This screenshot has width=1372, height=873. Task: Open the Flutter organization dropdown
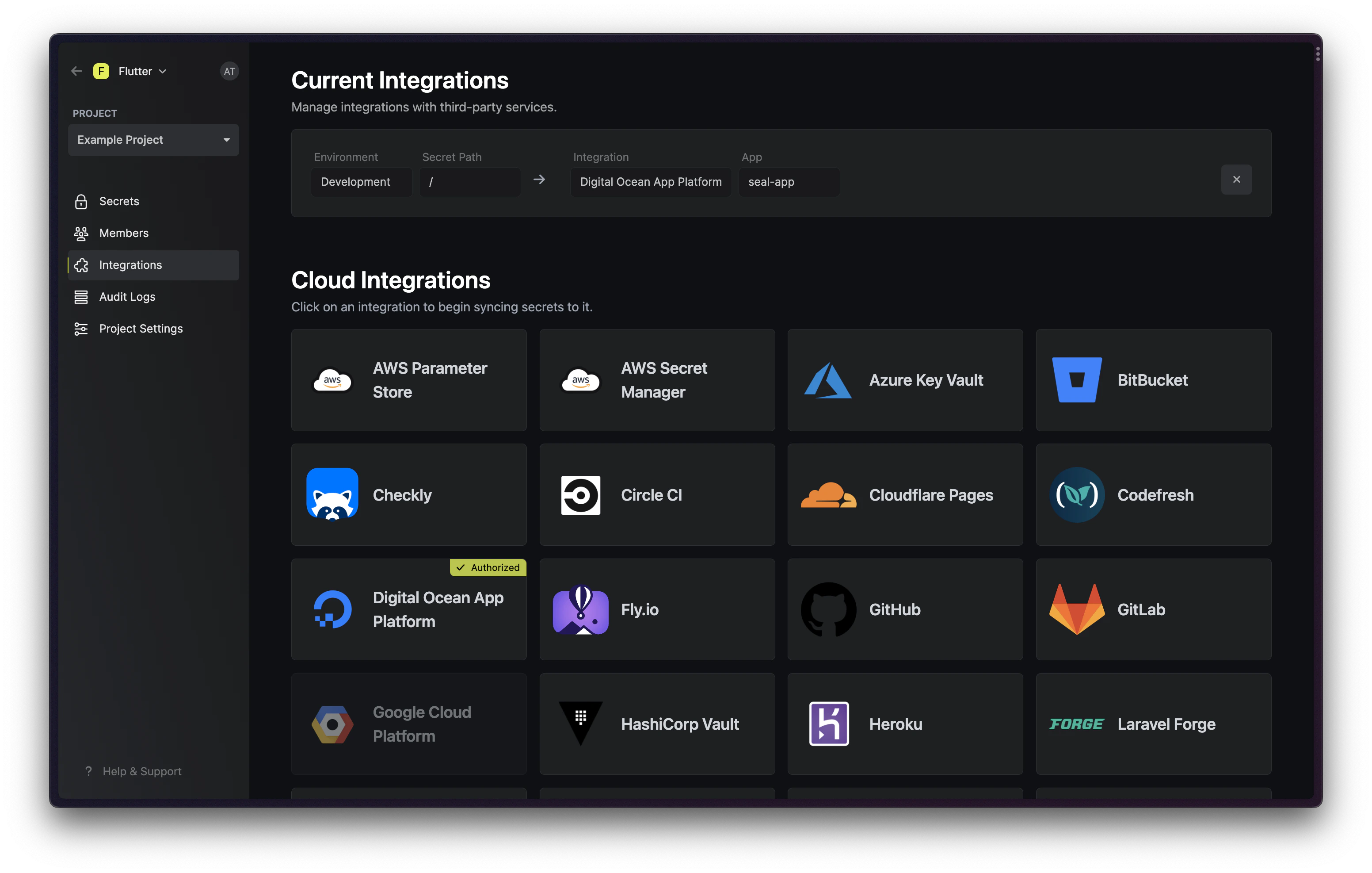click(x=142, y=71)
